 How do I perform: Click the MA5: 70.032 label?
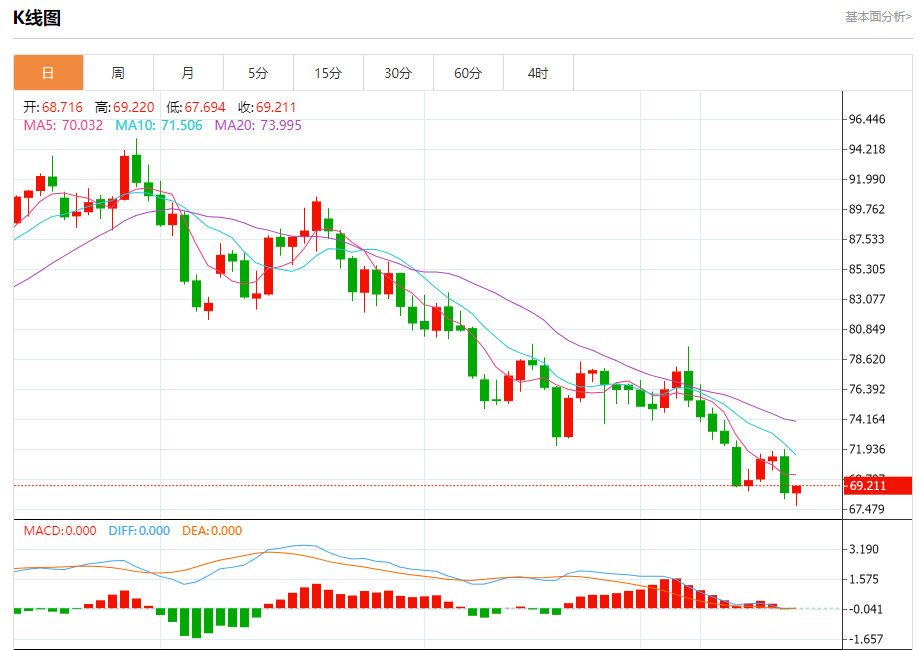click(63, 125)
